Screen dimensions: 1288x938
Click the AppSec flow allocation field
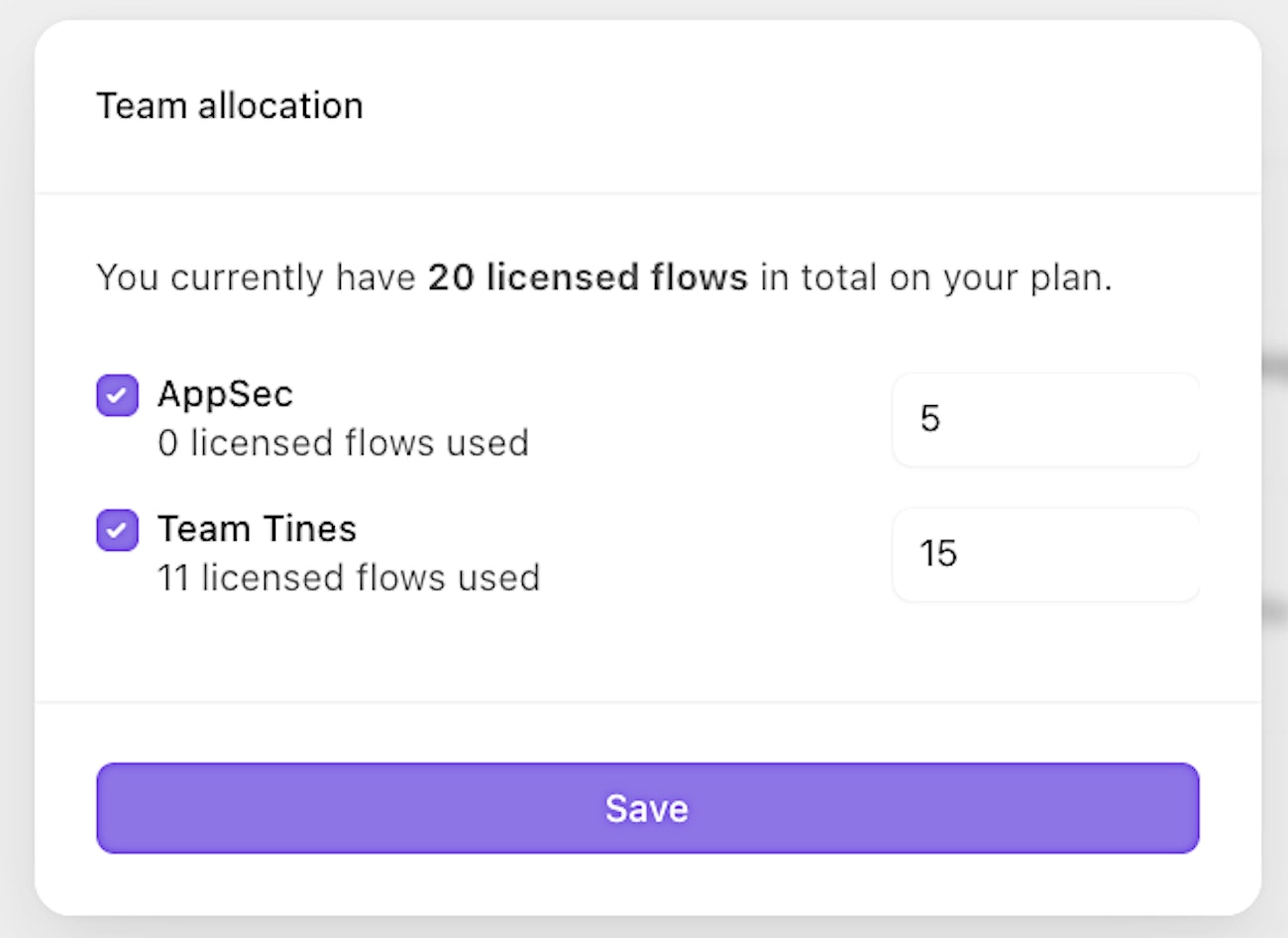click(x=1045, y=419)
